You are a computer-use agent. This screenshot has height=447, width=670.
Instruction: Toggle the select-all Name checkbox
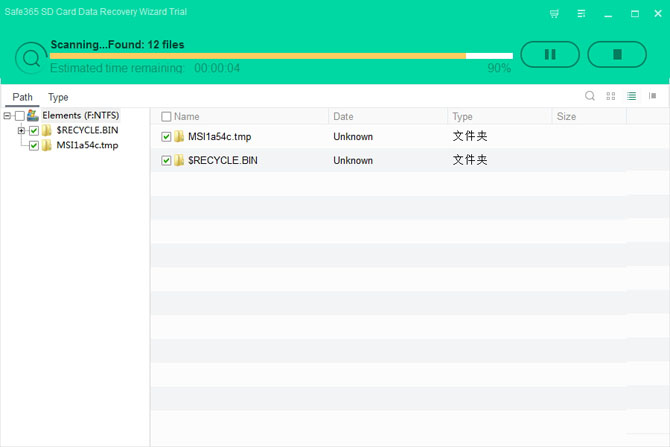click(x=166, y=117)
